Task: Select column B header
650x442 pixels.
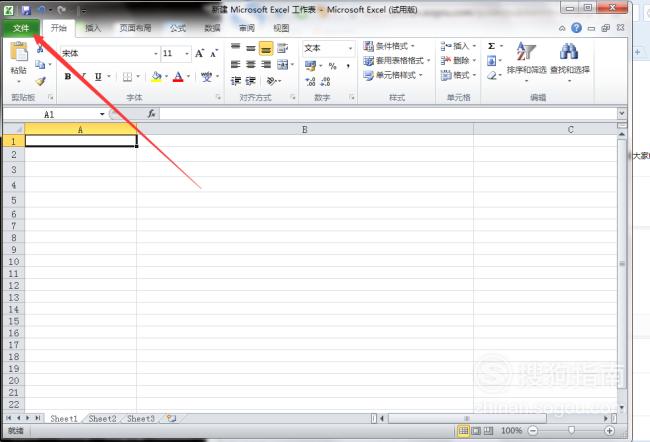Action: click(305, 129)
